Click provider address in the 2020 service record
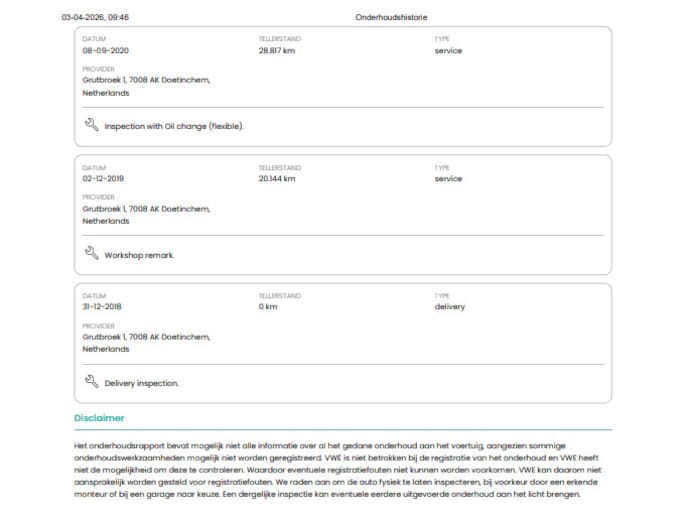 point(145,86)
